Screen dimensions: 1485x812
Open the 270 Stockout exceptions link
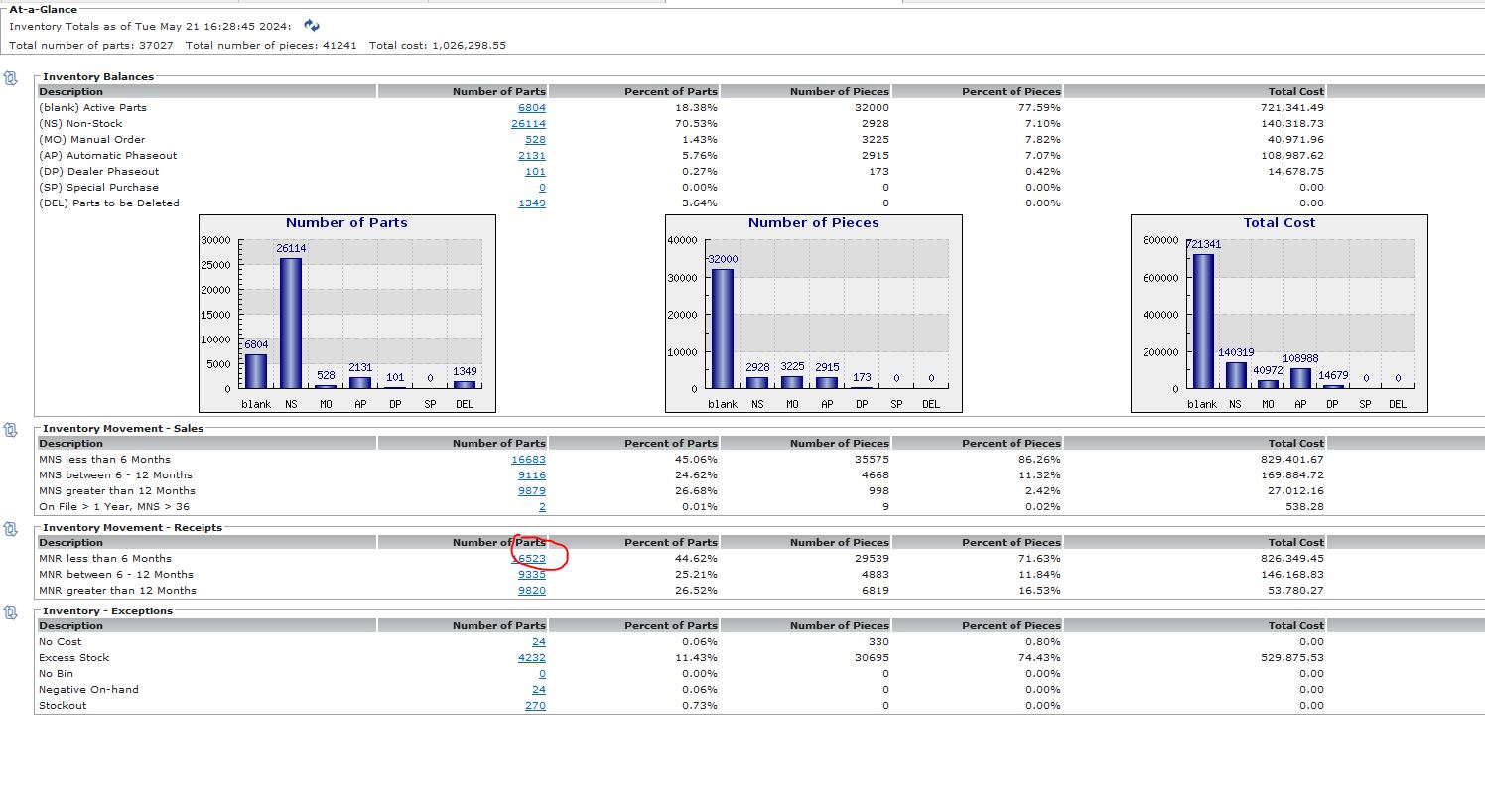point(534,705)
